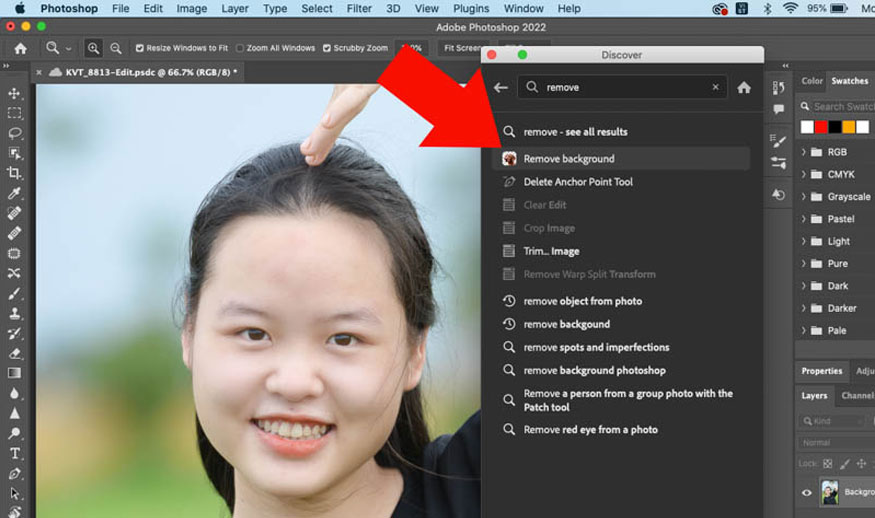The height and width of the screenshot is (518, 875).
Task: Select the Background layer thumbnail
Action: (x=830, y=492)
